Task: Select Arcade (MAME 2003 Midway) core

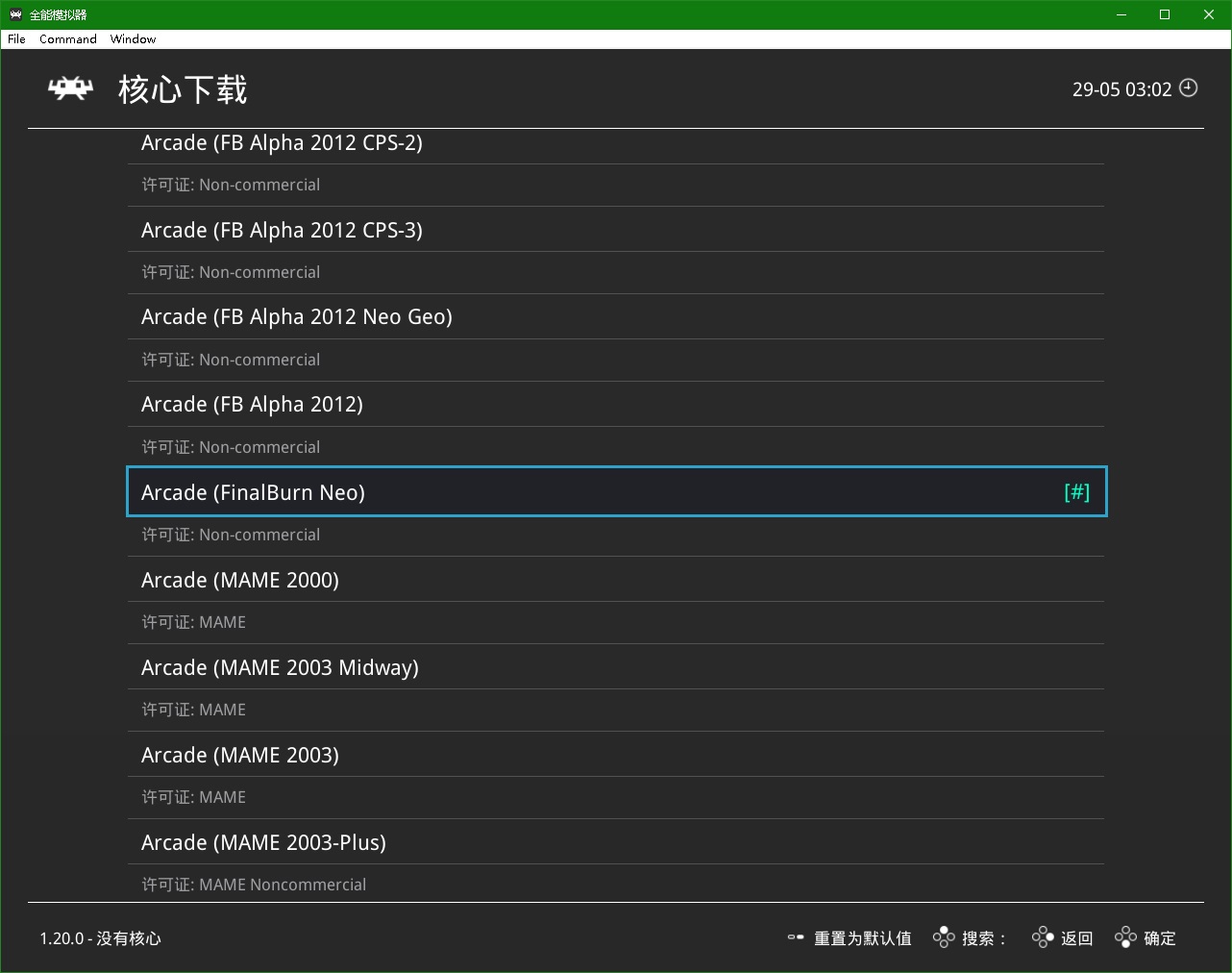Action: [615, 667]
